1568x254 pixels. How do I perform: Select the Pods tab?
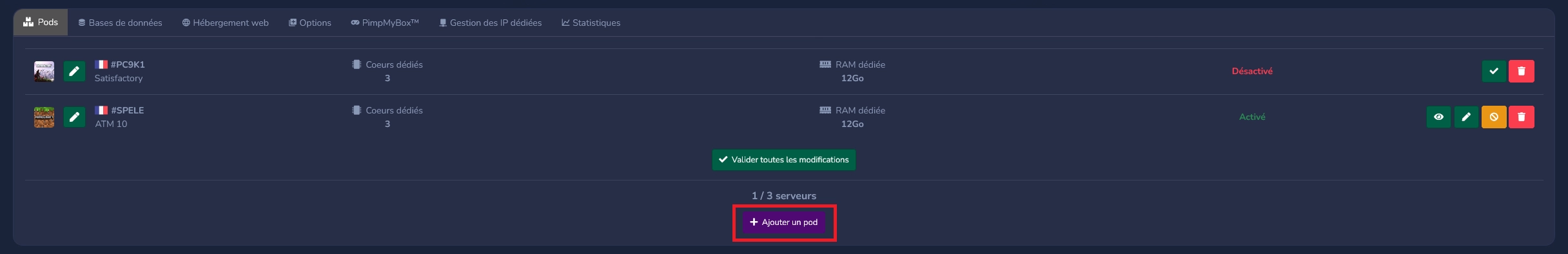(x=41, y=22)
